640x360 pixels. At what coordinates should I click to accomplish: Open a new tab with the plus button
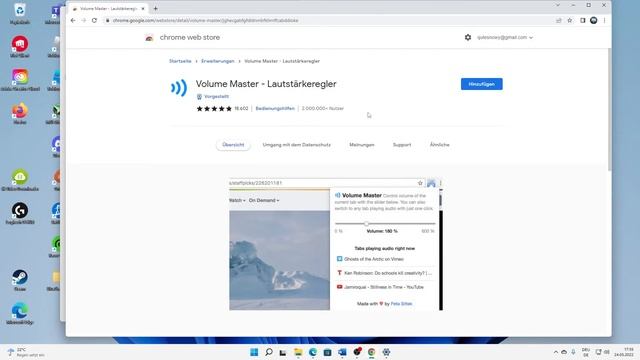[x=156, y=9]
